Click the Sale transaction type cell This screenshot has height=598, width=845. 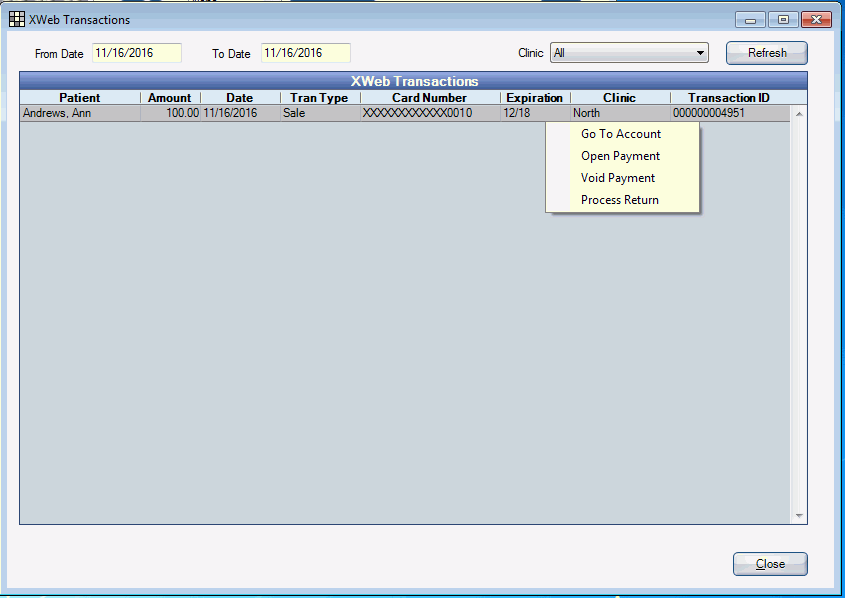coord(320,113)
